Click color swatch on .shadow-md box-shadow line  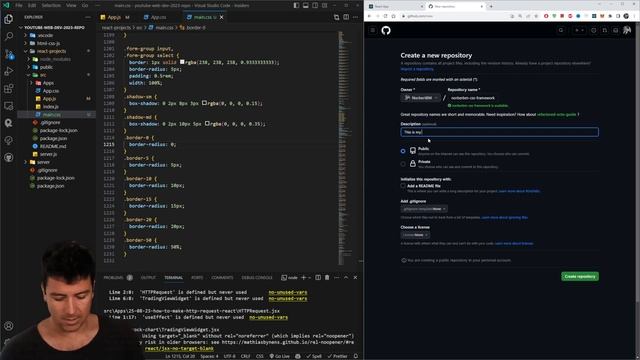coord(207,123)
